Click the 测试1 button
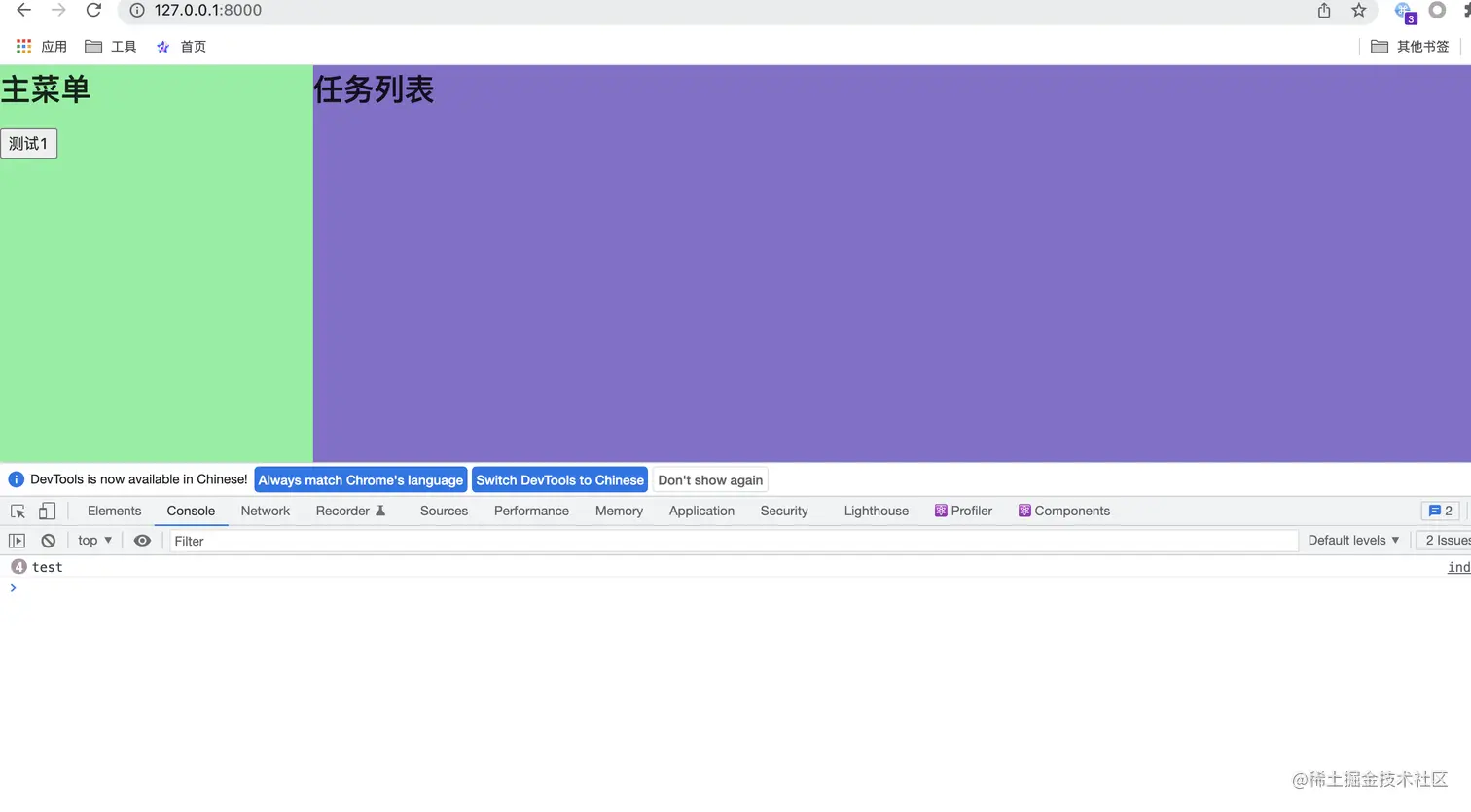 (29, 144)
